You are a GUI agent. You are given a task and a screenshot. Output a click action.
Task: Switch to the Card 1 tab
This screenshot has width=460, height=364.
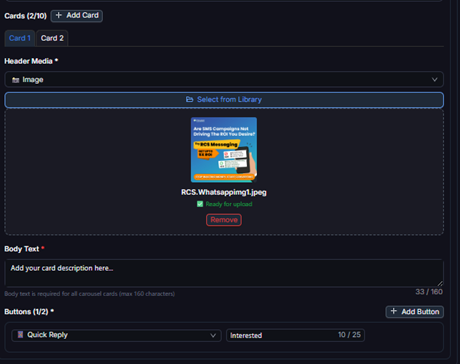[x=20, y=38]
